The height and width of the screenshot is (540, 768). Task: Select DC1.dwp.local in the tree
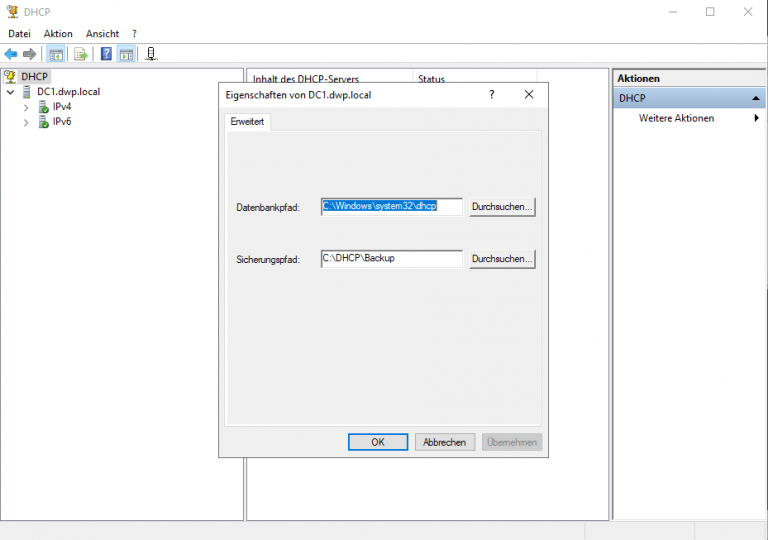pos(69,92)
